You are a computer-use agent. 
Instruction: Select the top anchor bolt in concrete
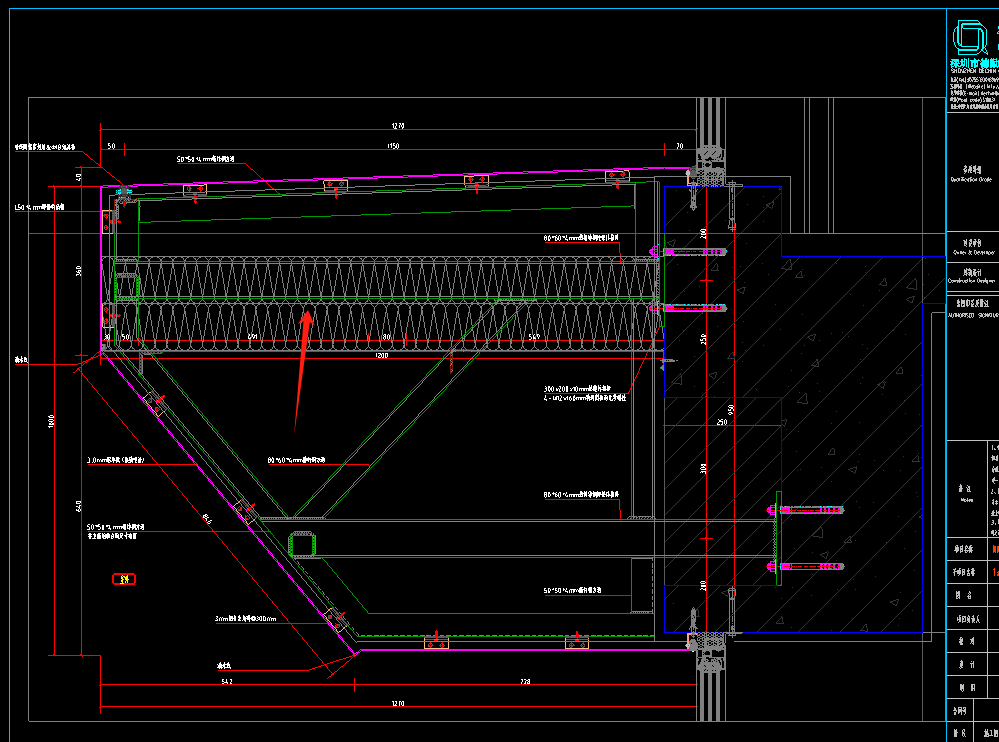click(689, 252)
